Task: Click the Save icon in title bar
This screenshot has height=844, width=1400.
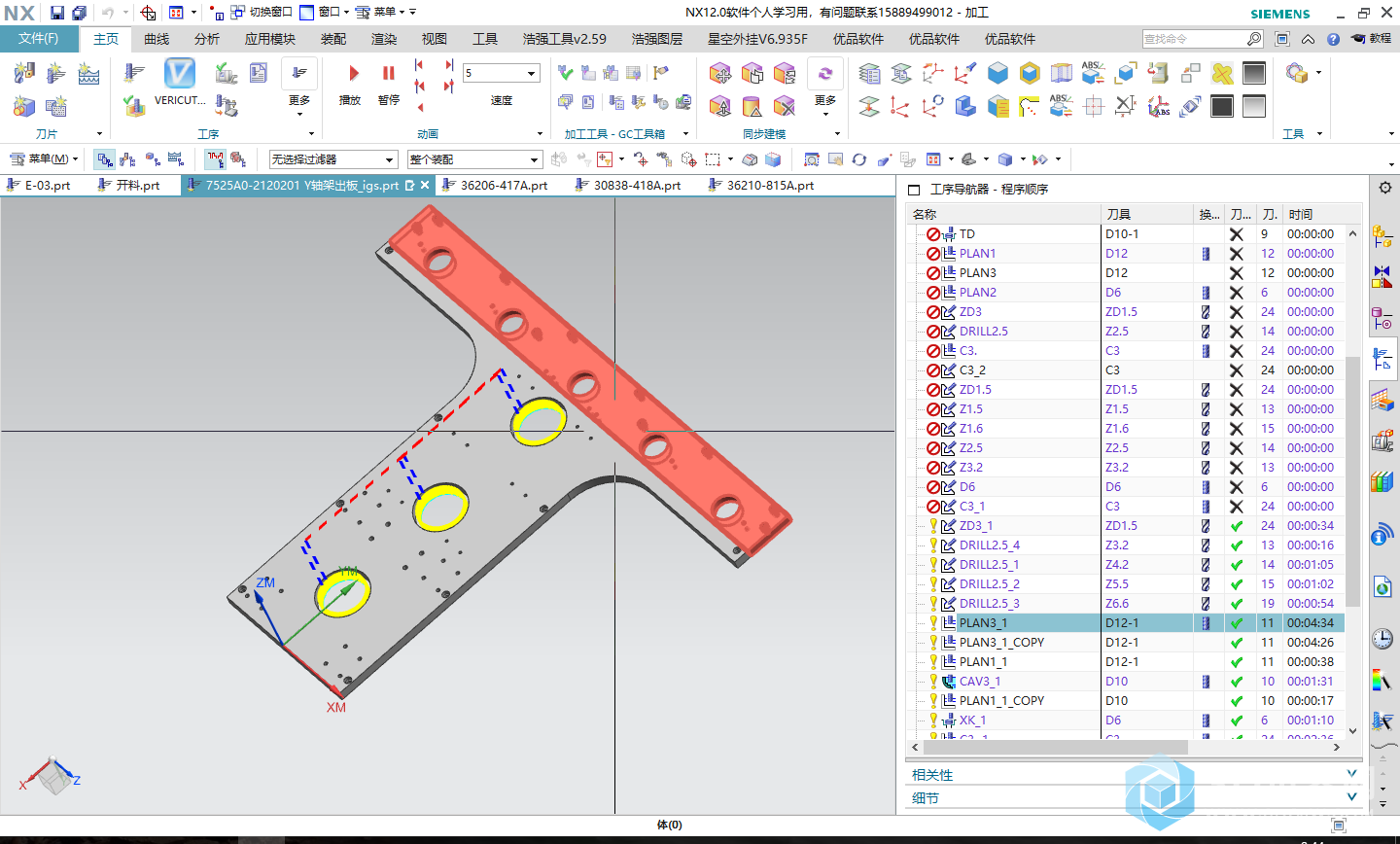Action: [x=57, y=13]
